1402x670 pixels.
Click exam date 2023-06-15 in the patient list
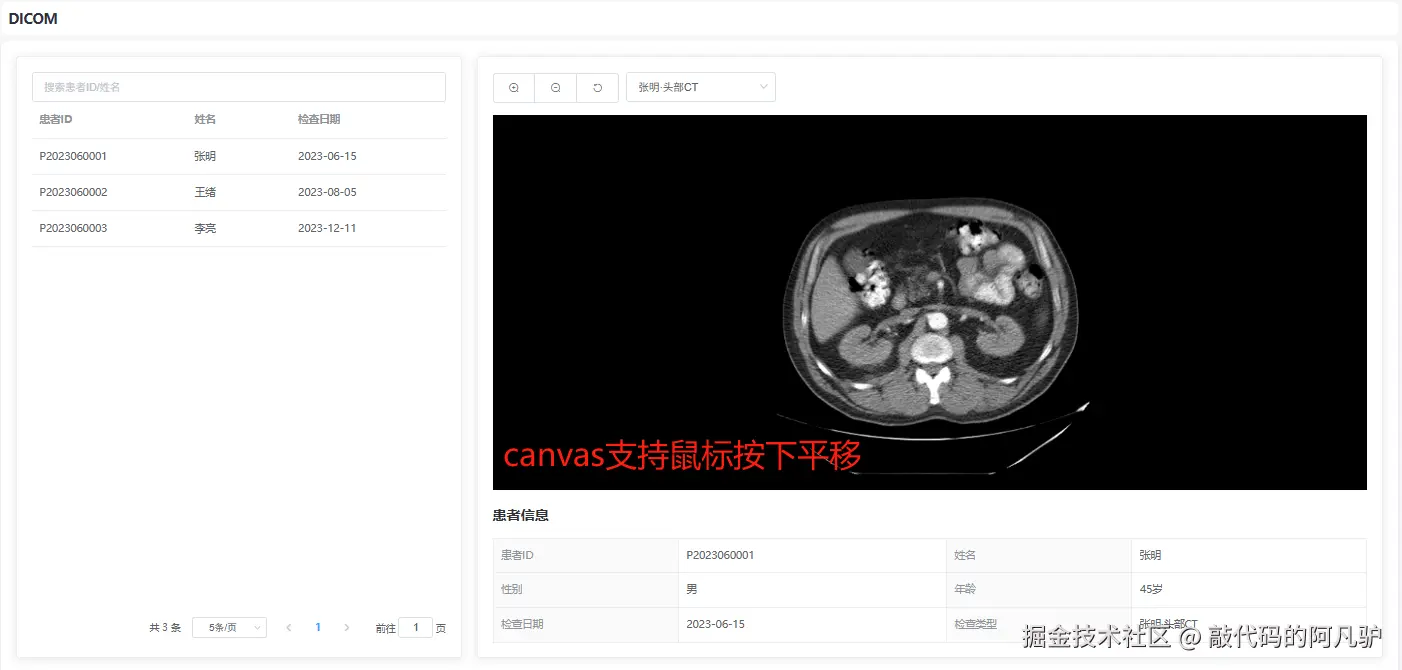[x=327, y=157]
